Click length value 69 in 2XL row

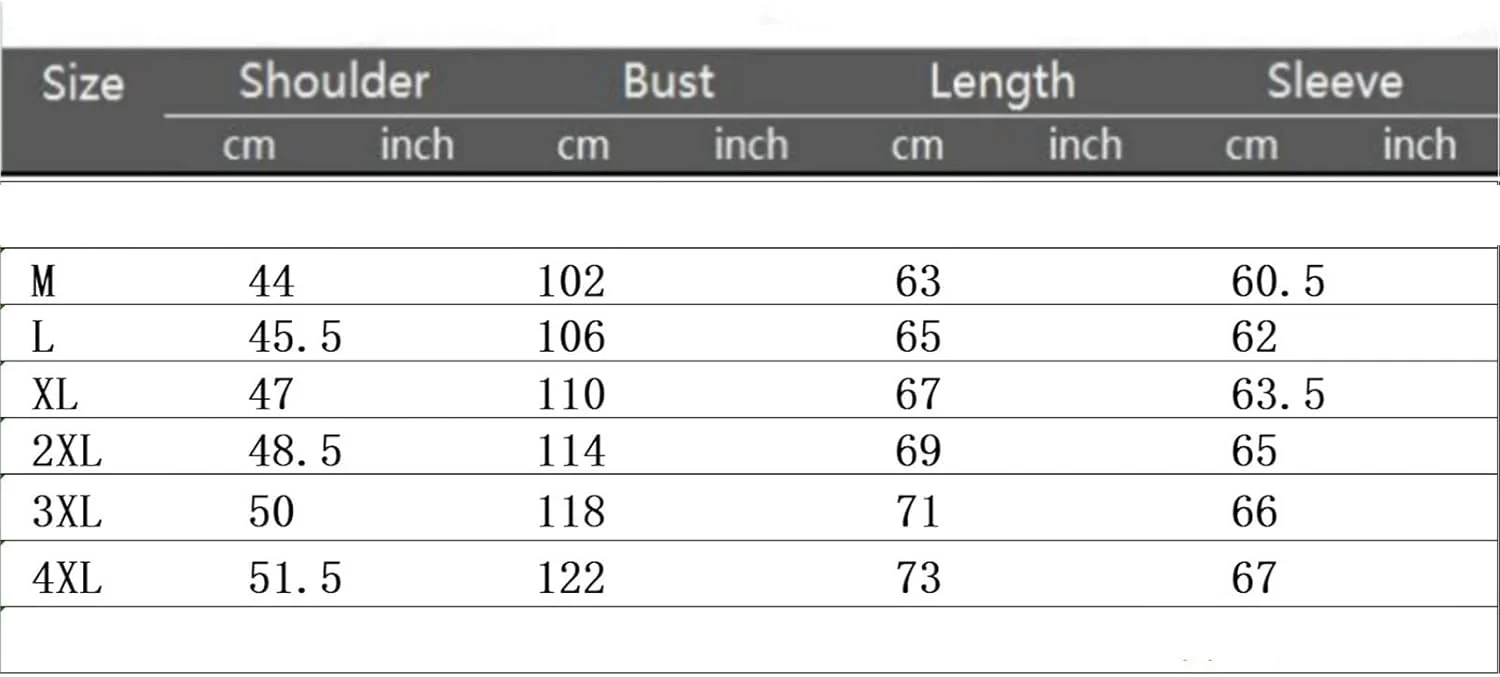pos(918,453)
